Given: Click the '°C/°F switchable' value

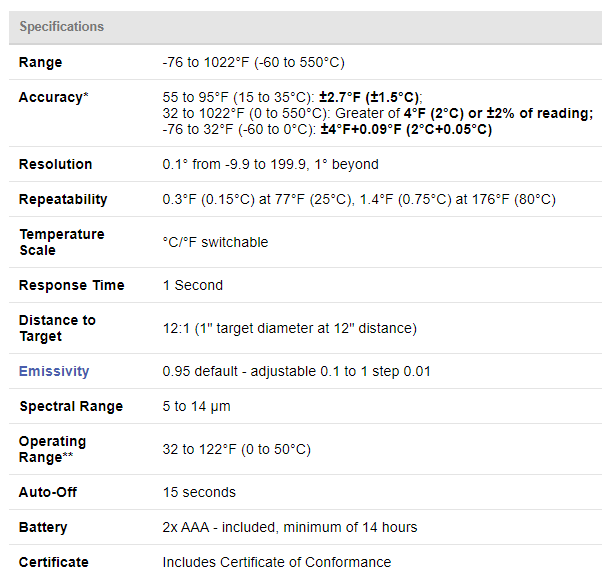Looking at the screenshot, I should point(215,242).
